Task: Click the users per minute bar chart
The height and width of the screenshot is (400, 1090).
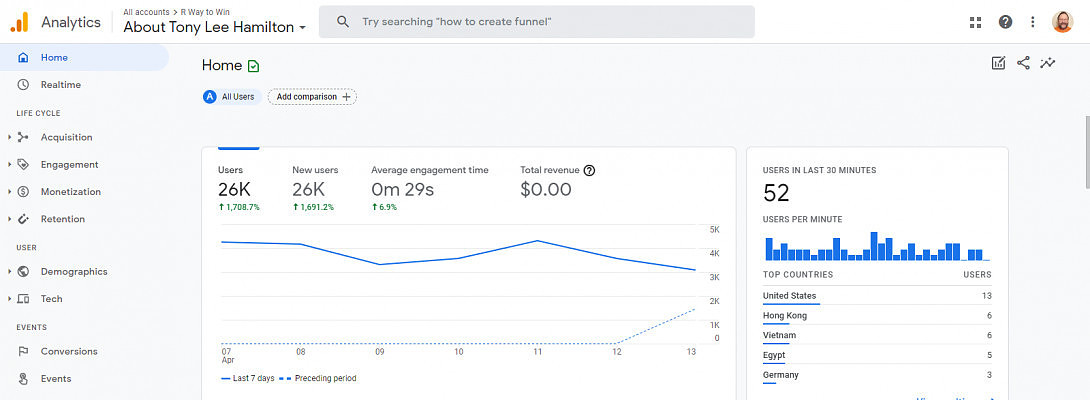Action: click(877, 246)
